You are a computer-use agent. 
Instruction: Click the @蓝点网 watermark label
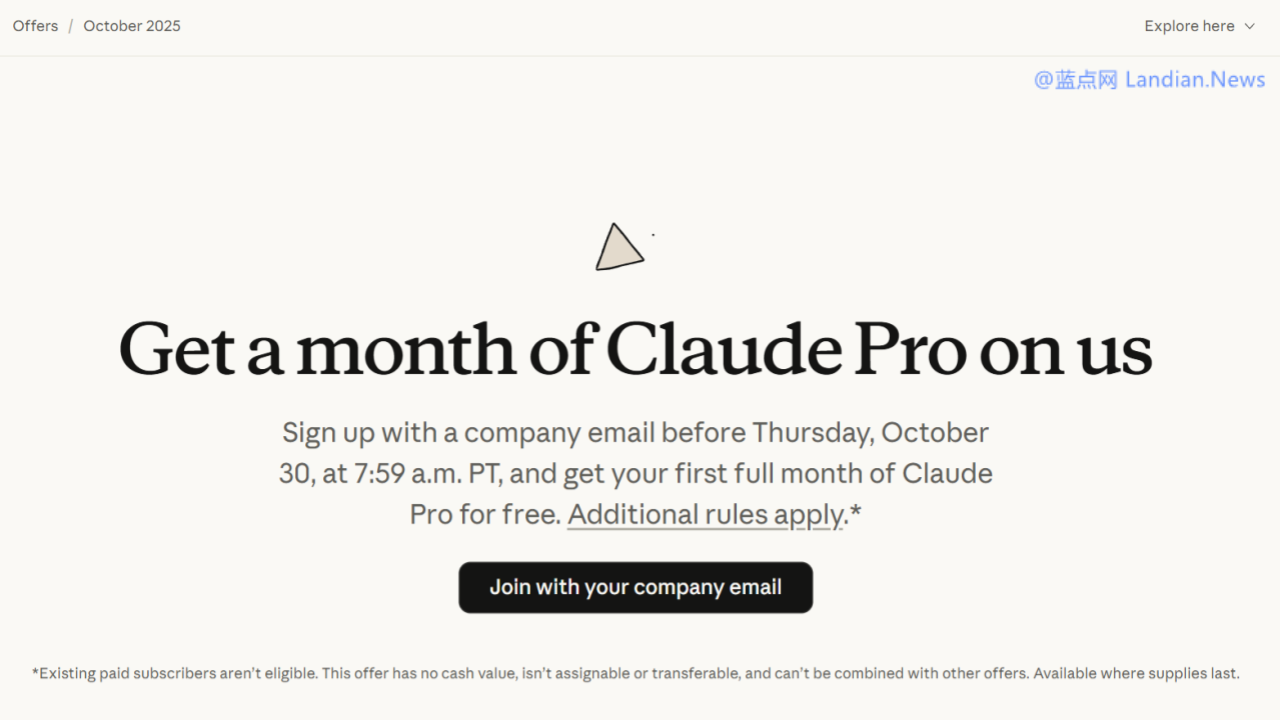(1075, 80)
